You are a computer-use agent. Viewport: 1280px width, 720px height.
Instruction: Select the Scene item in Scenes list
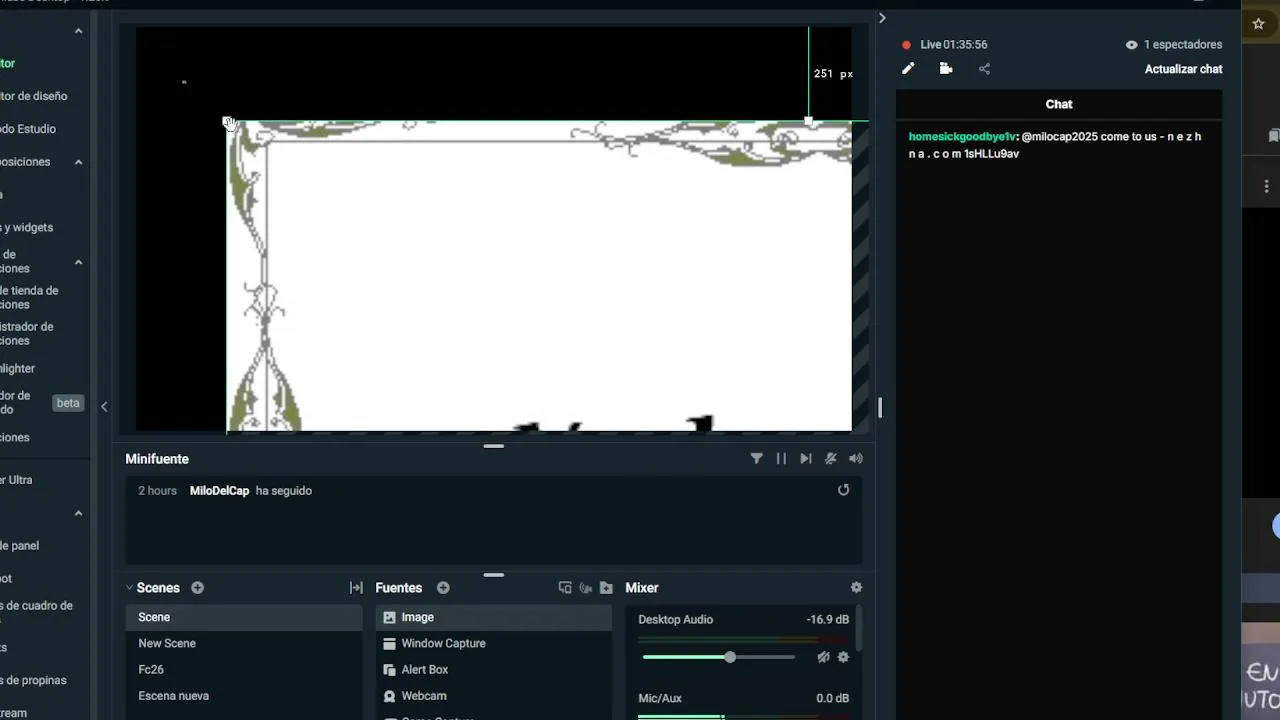[x=244, y=617]
